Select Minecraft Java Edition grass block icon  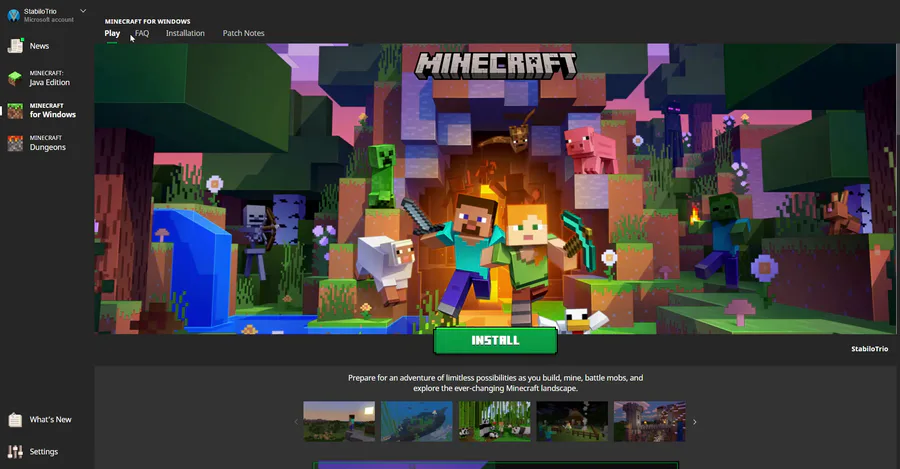click(x=15, y=78)
